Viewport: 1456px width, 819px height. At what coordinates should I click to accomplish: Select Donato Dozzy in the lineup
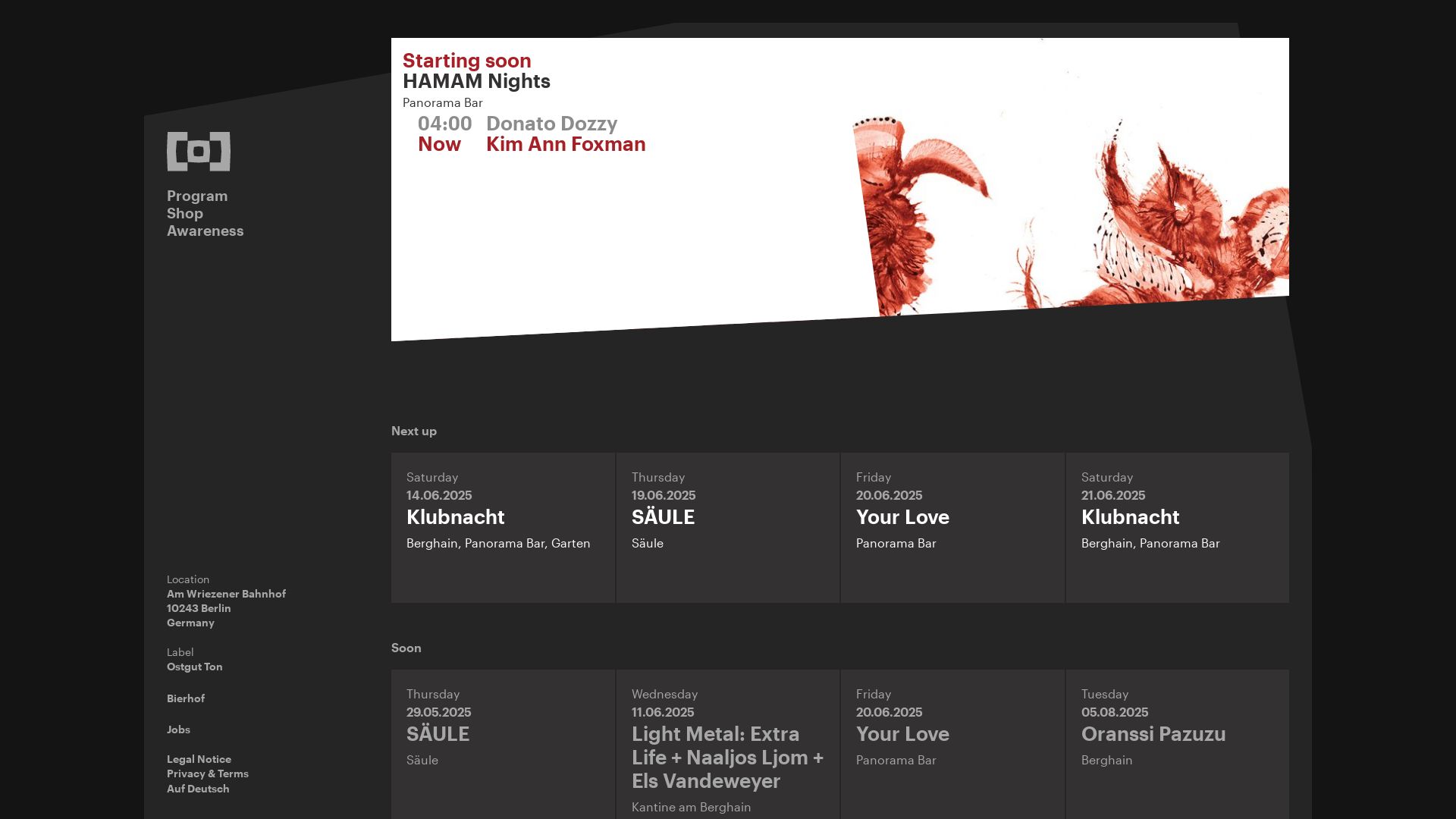pyautogui.click(x=551, y=124)
